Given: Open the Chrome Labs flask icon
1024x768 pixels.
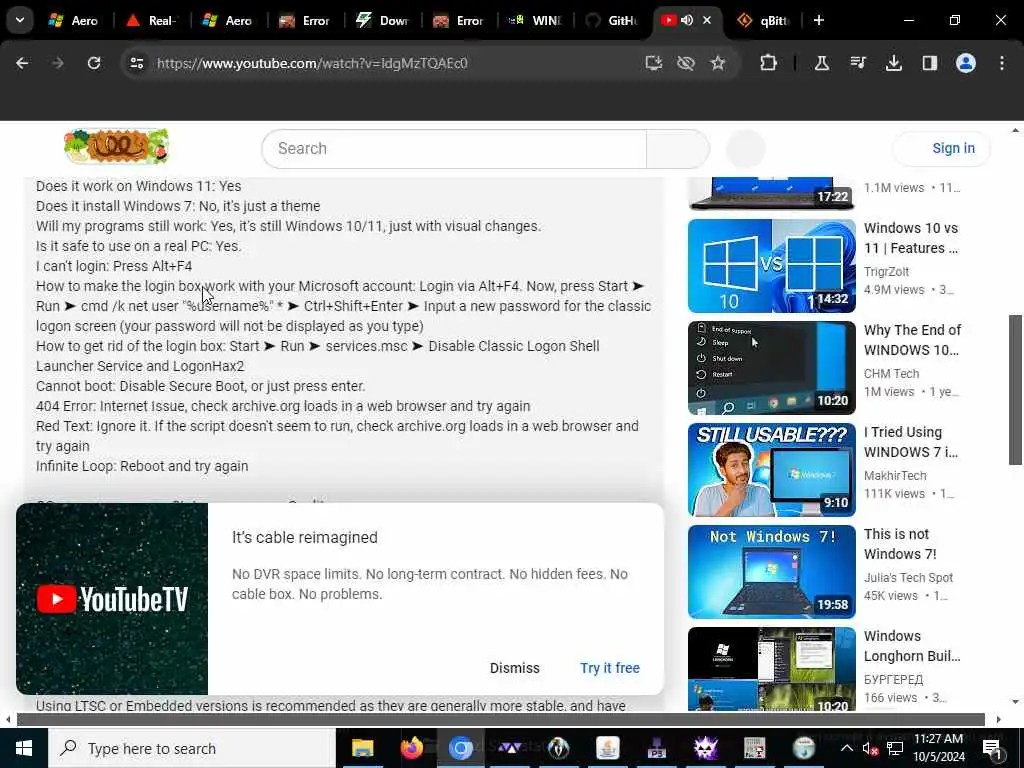Looking at the screenshot, I should pos(822,63).
